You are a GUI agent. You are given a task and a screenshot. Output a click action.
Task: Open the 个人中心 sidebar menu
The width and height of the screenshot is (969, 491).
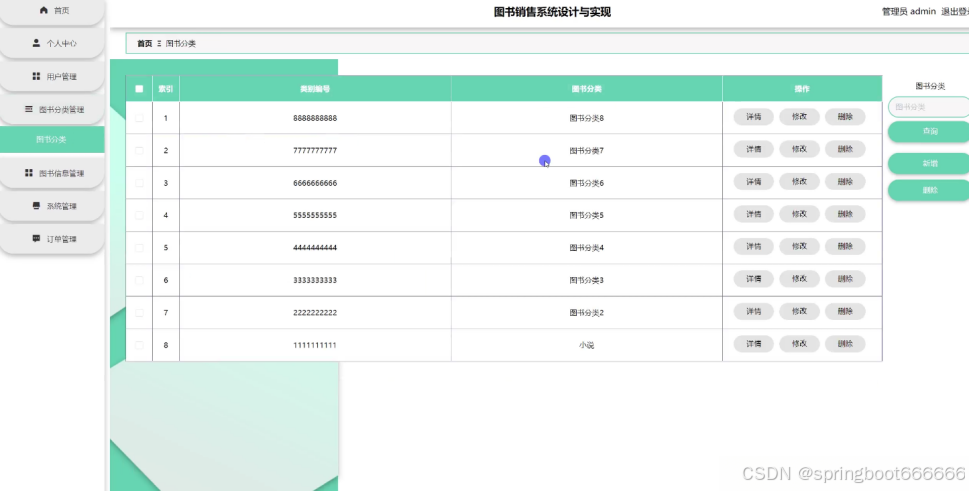[x=52, y=43]
